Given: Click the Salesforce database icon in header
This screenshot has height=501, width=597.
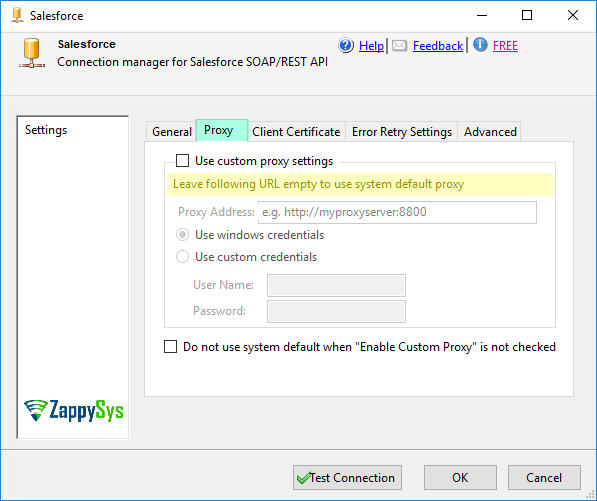Looking at the screenshot, I should tap(32, 53).
